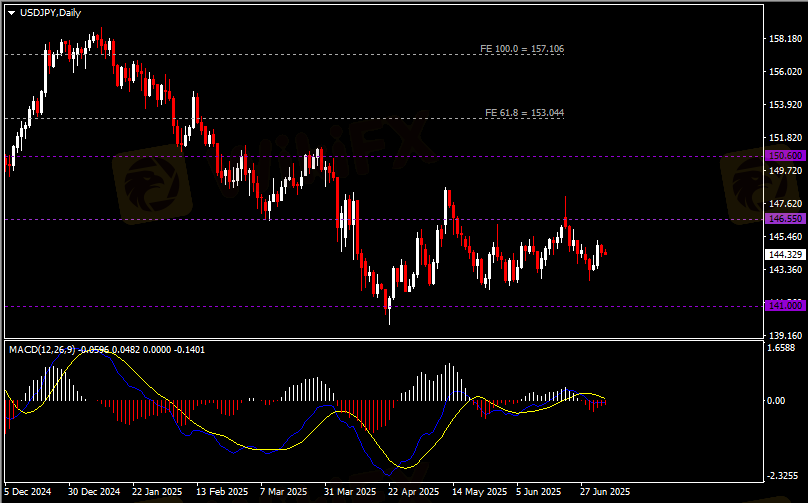Click the 22 Apr 2025 date label
This screenshot has height=503, width=808.
(x=413, y=492)
